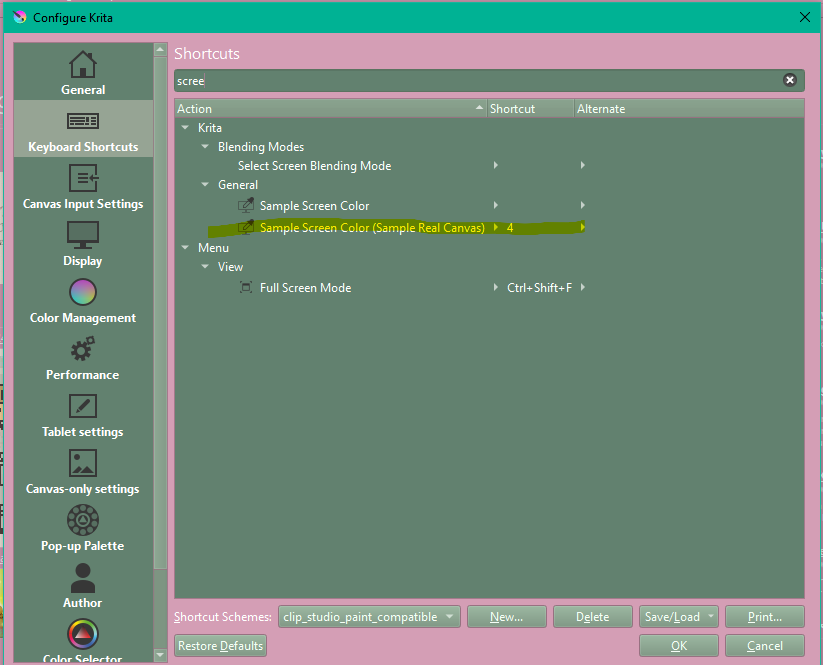This screenshot has width=823, height=665.
Task: Clear the shortcut search field
Action: [789, 80]
